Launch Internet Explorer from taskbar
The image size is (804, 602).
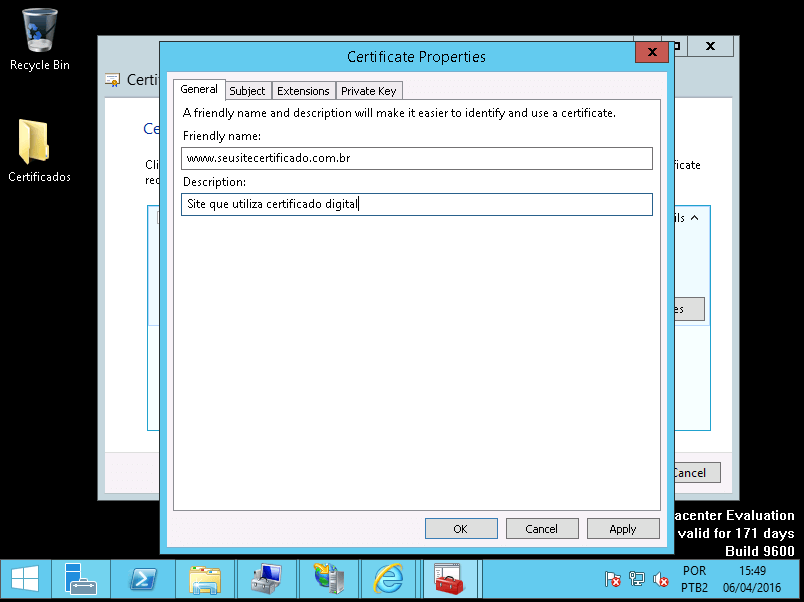(389, 579)
